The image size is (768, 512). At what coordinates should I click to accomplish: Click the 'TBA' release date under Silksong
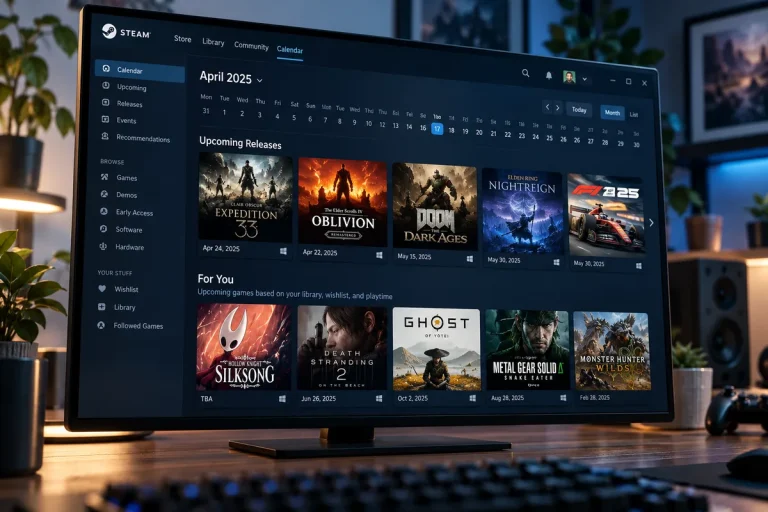click(x=206, y=399)
